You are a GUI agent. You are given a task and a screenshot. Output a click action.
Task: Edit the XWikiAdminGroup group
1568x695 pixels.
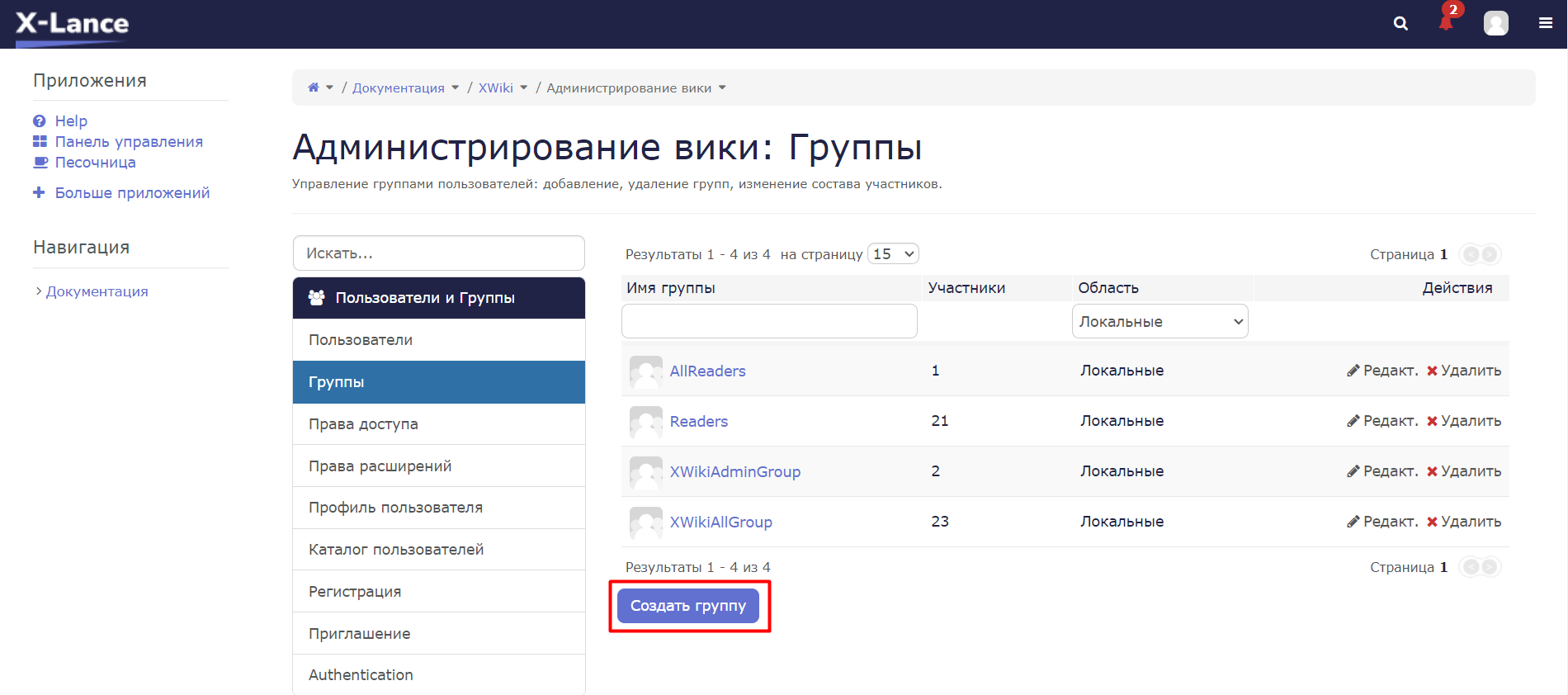pyautogui.click(x=1382, y=471)
